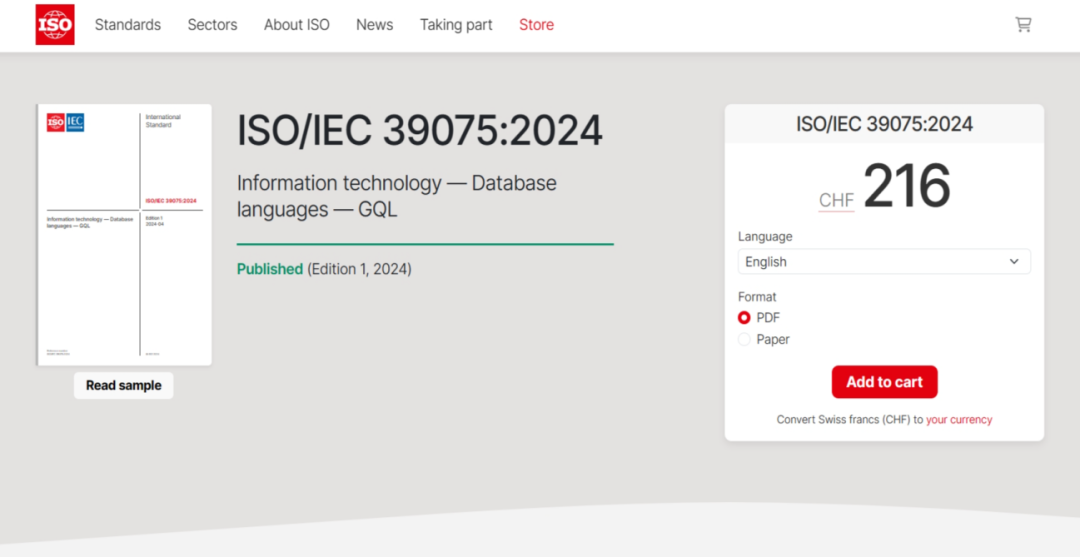
Task: Open the Sectors menu
Action: [212, 25]
